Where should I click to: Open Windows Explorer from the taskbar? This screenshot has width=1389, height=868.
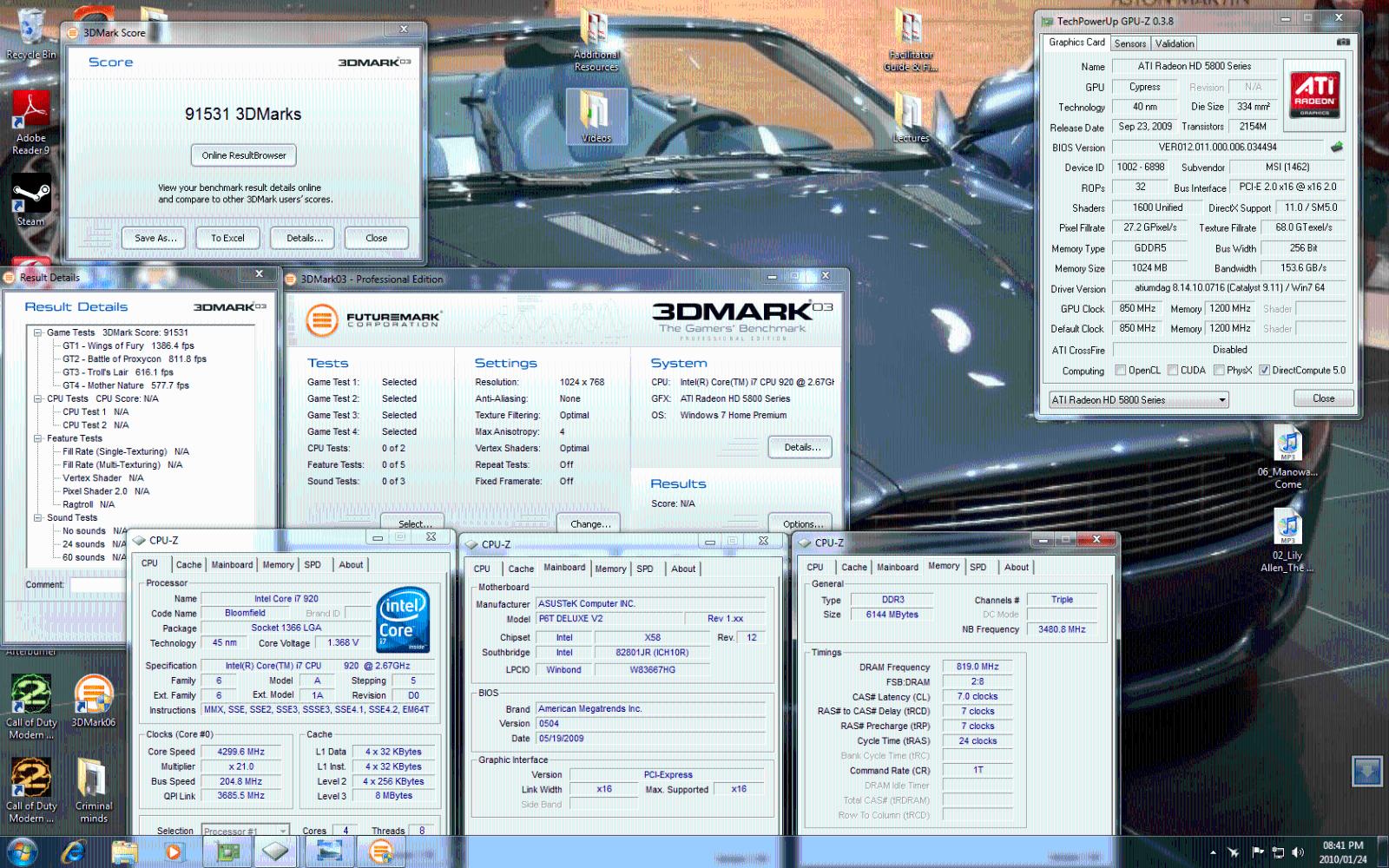(124, 852)
